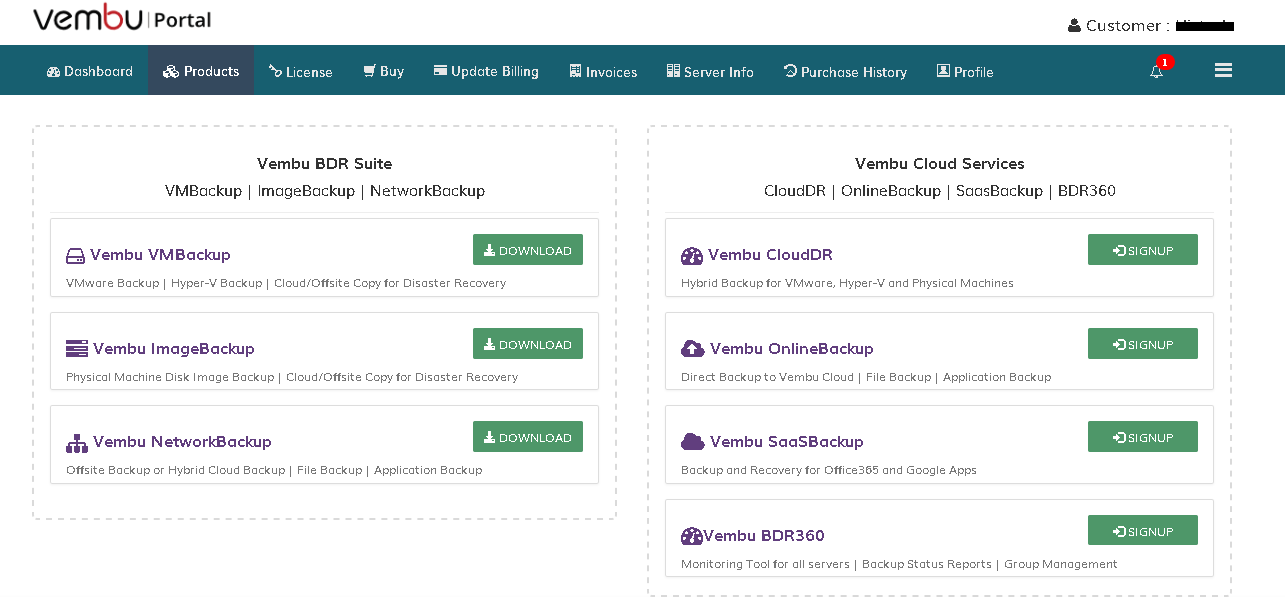Viewport: 1285px width, 597px height.
Task: Open the hamburger menu
Action: click(x=1223, y=70)
